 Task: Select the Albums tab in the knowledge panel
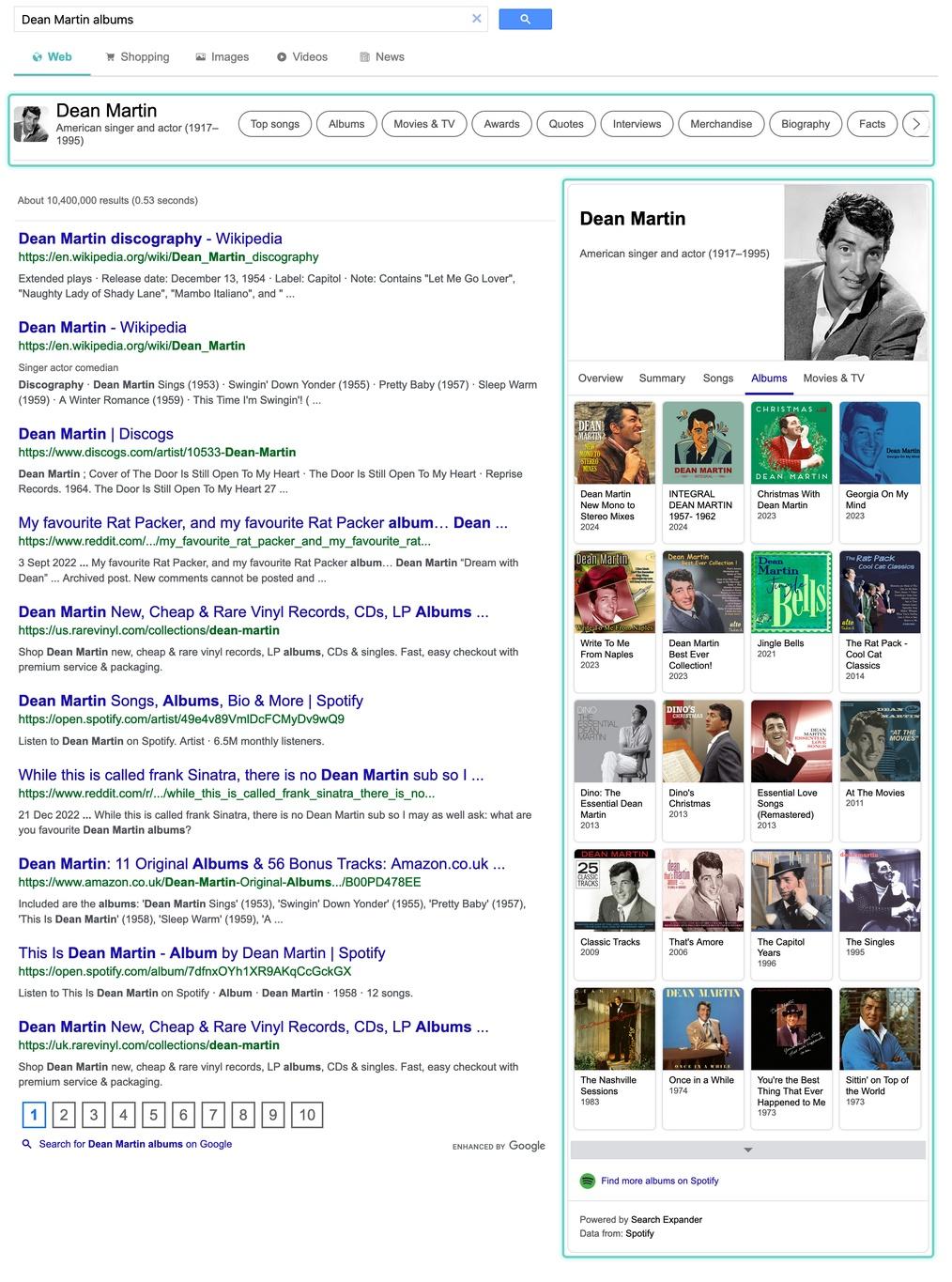pyautogui.click(x=769, y=378)
